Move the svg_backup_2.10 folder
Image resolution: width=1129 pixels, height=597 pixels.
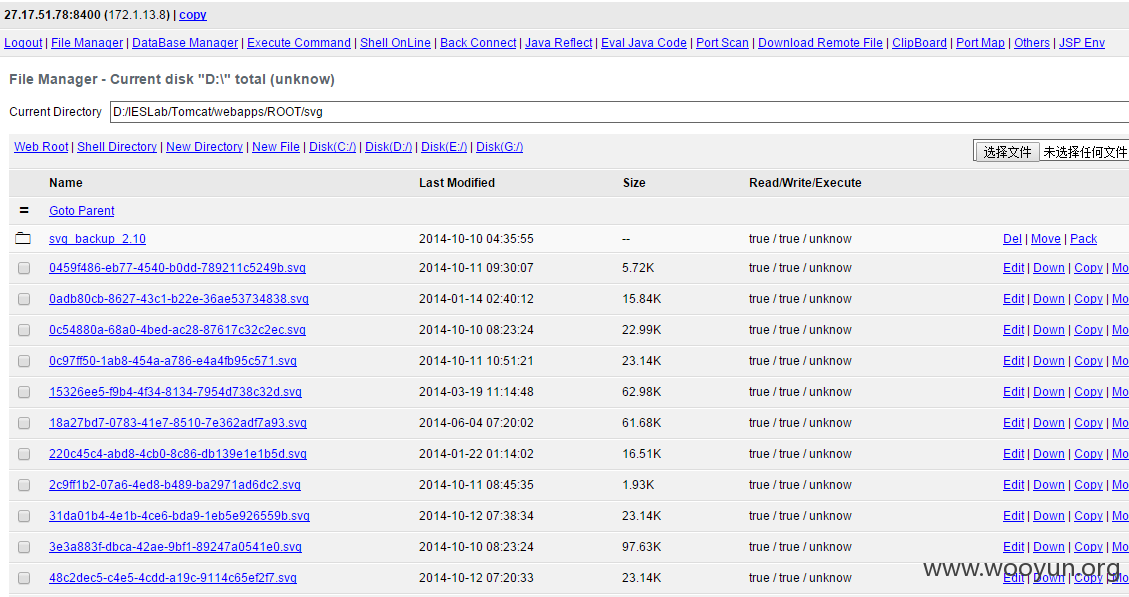(1045, 238)
